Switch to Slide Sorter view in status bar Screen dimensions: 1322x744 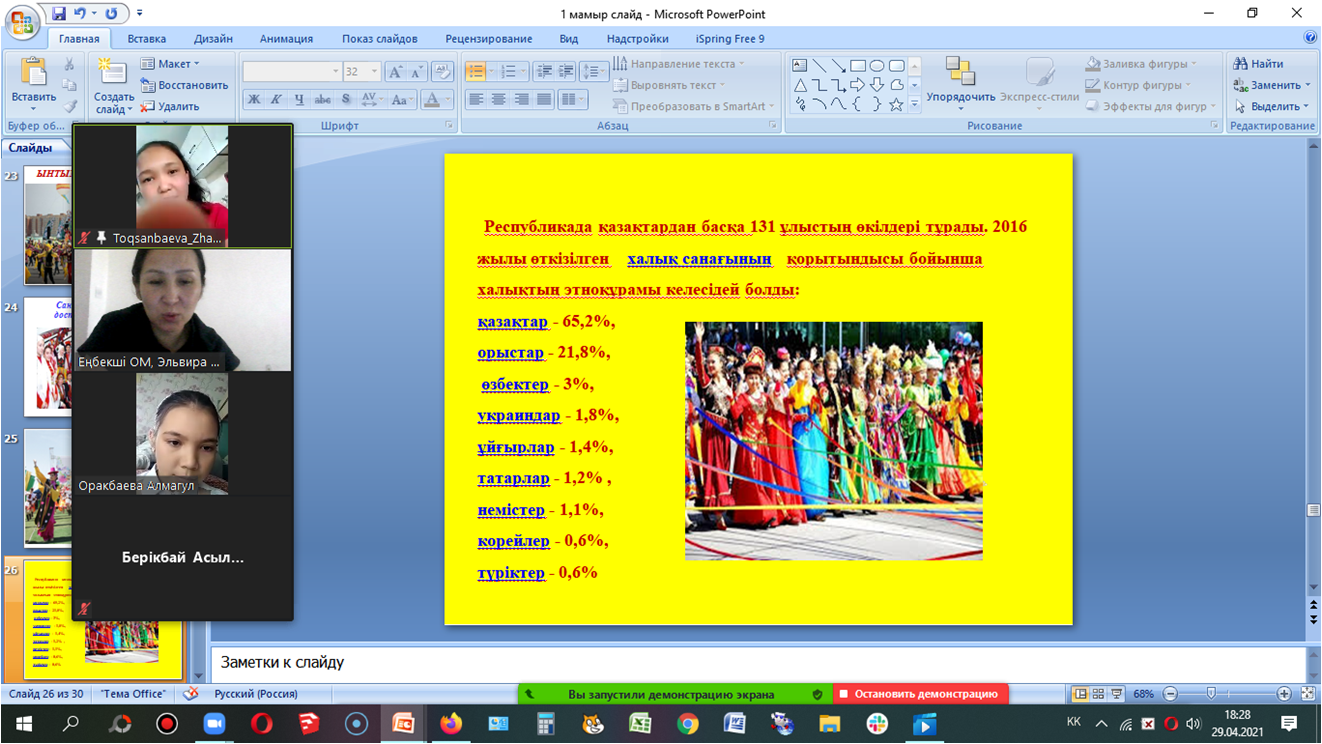[x=1098, y=694]
